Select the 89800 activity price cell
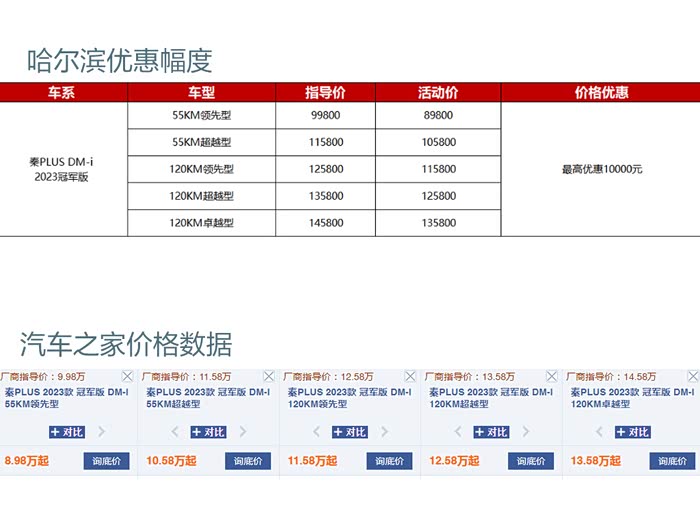Screen dimensions: 700x525 438,116
